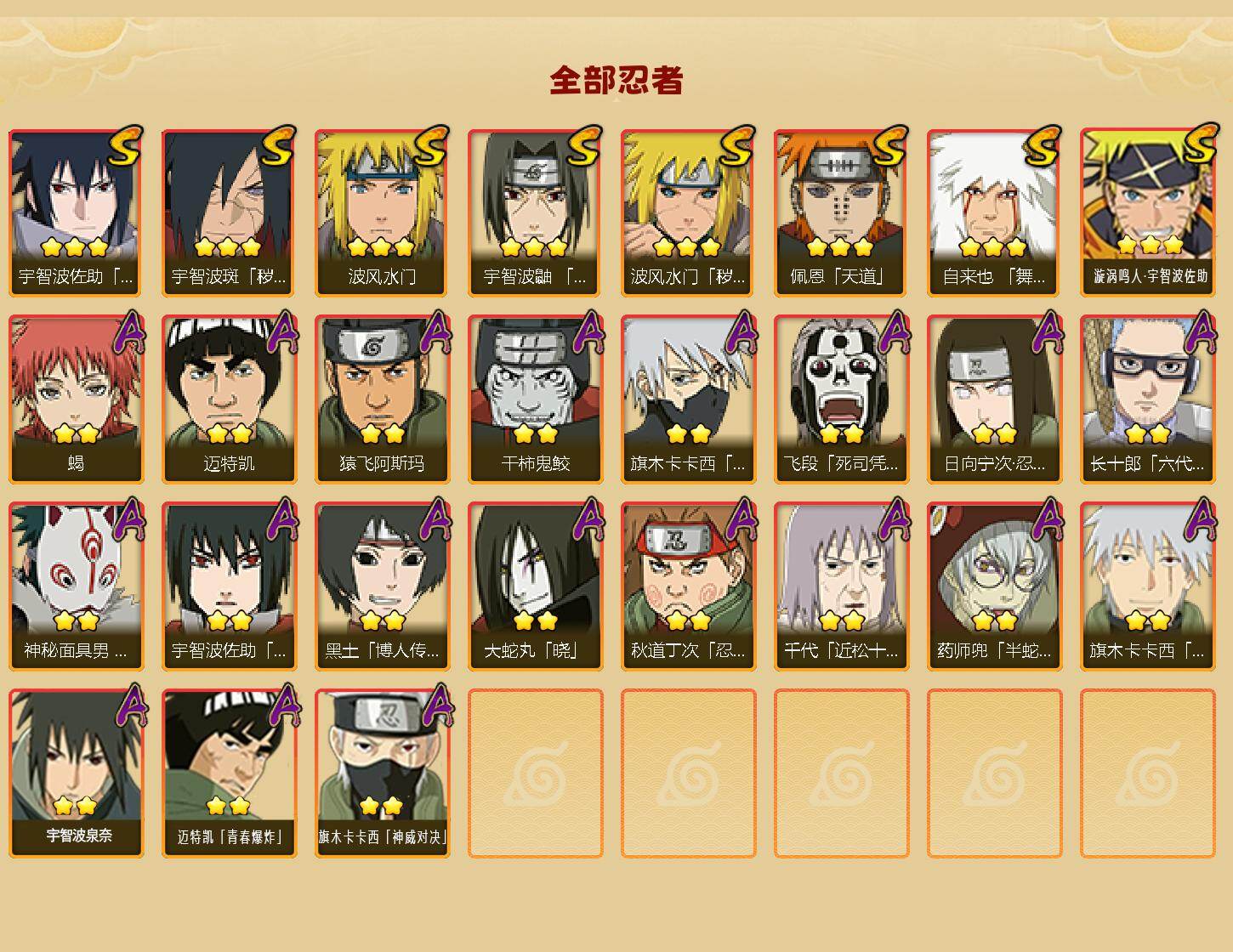Choose the 药师兜「半蛇...」 card
The image size is (1233, 952).
pos(995,586)
